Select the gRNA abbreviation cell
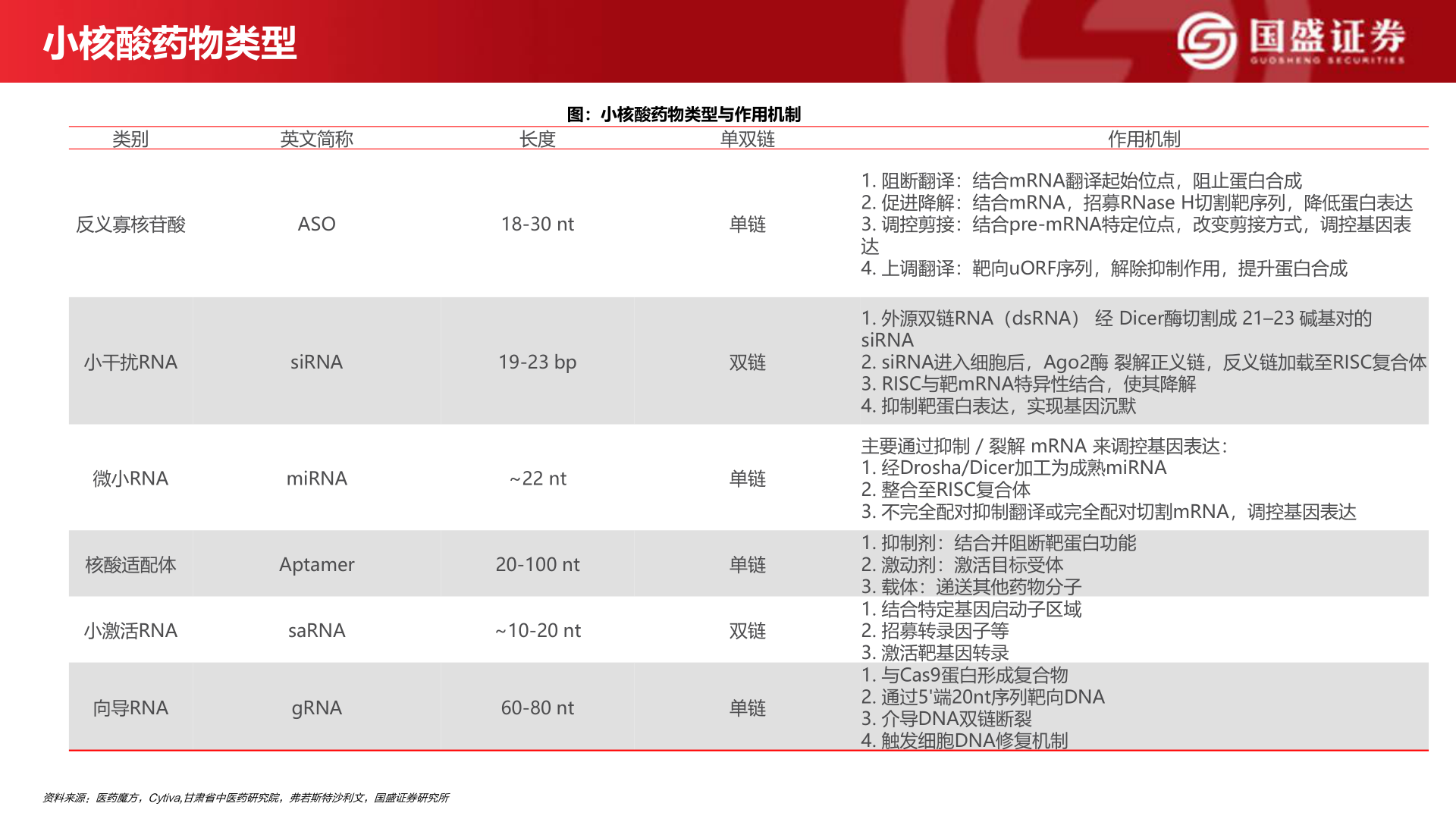 coord(317,708)
